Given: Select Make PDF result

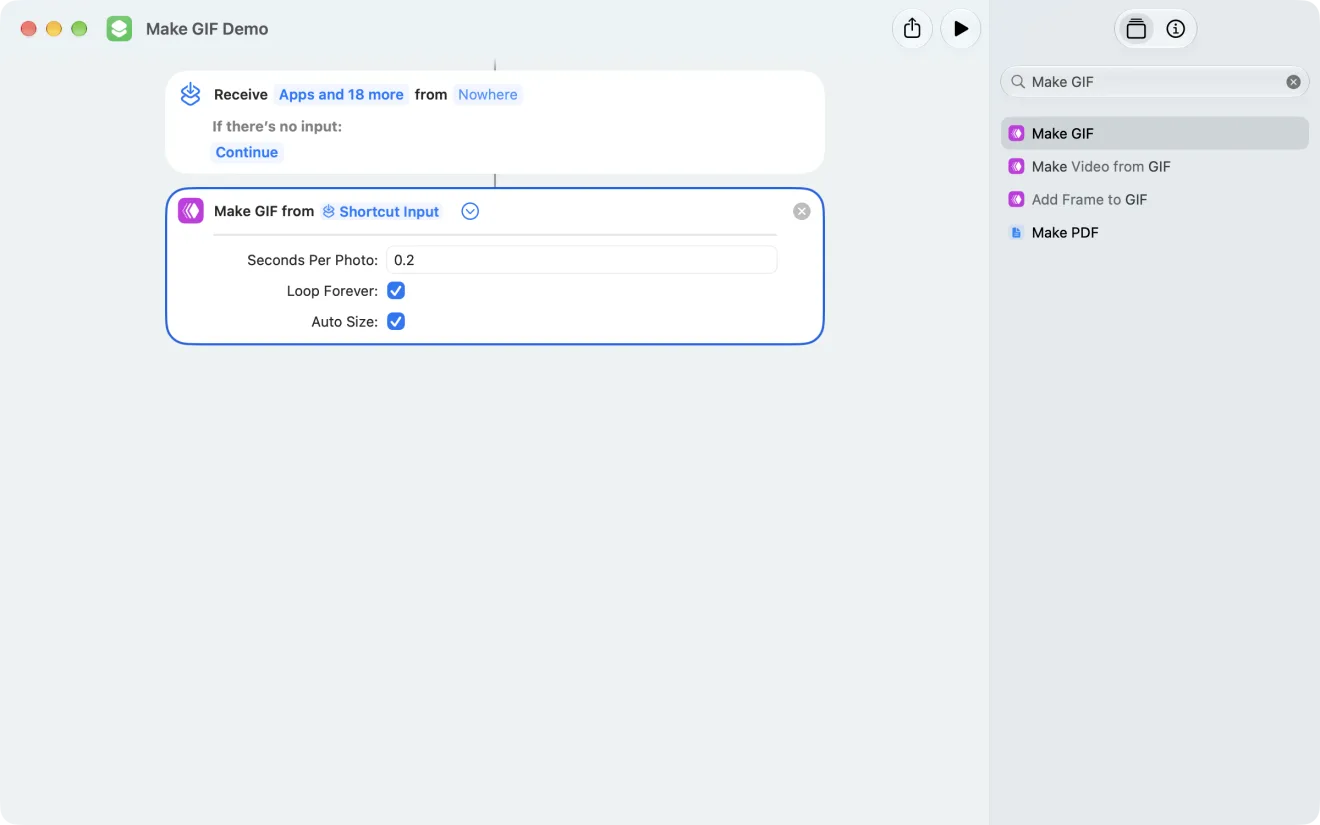Looking at the screenshot, I should pos(1155,232).
